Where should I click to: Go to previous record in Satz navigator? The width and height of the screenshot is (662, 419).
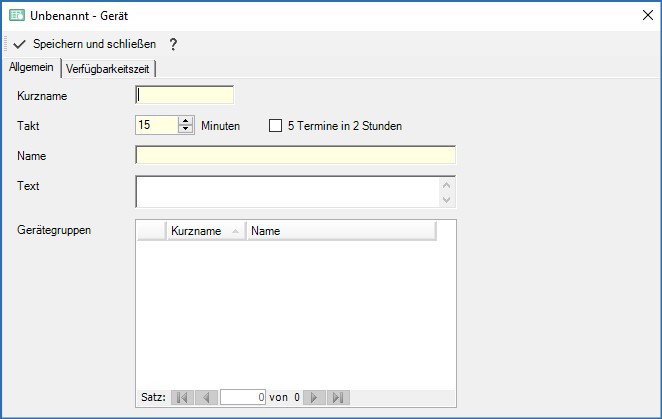[x=205, y=397]
